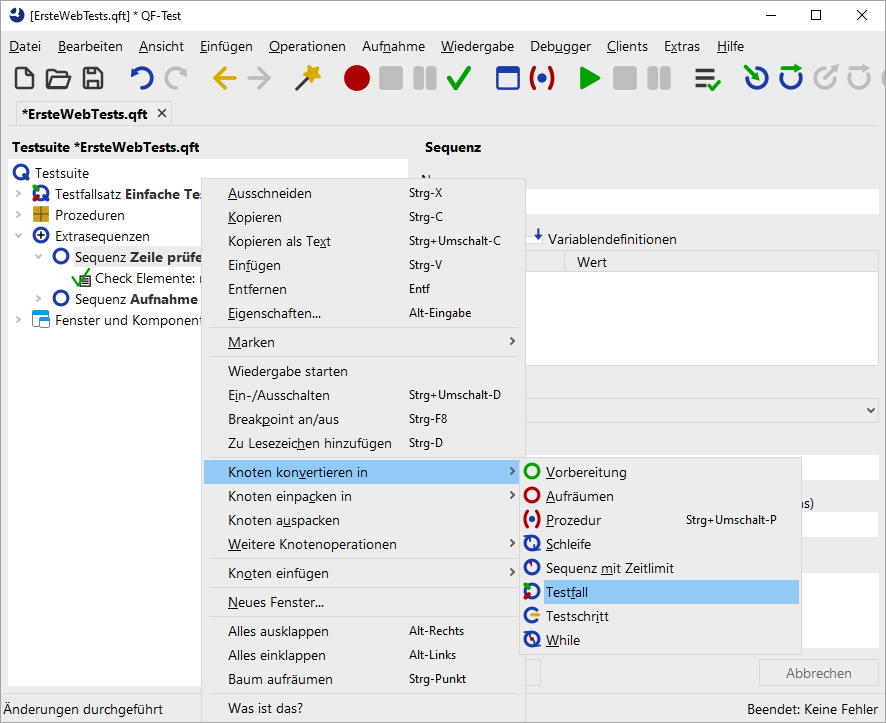Switch to the ErsteWebTests.qft tab
This screenshot has width=886, height=723.
coord(85,114)
